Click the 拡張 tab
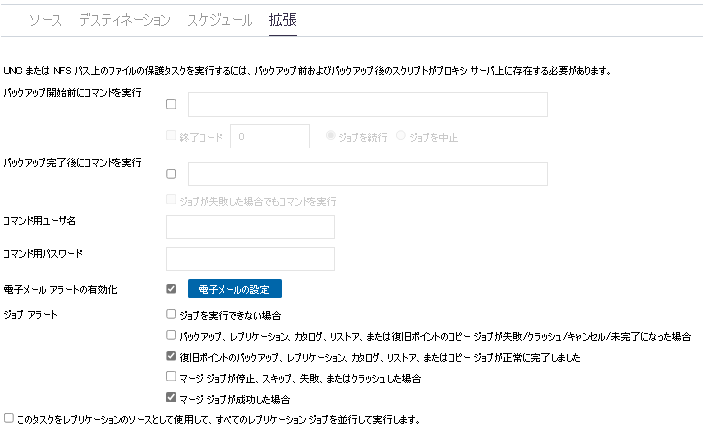Image resolution: width=703 pixels, height=444 pixels. pyautogui.click(x=282, y=20)
